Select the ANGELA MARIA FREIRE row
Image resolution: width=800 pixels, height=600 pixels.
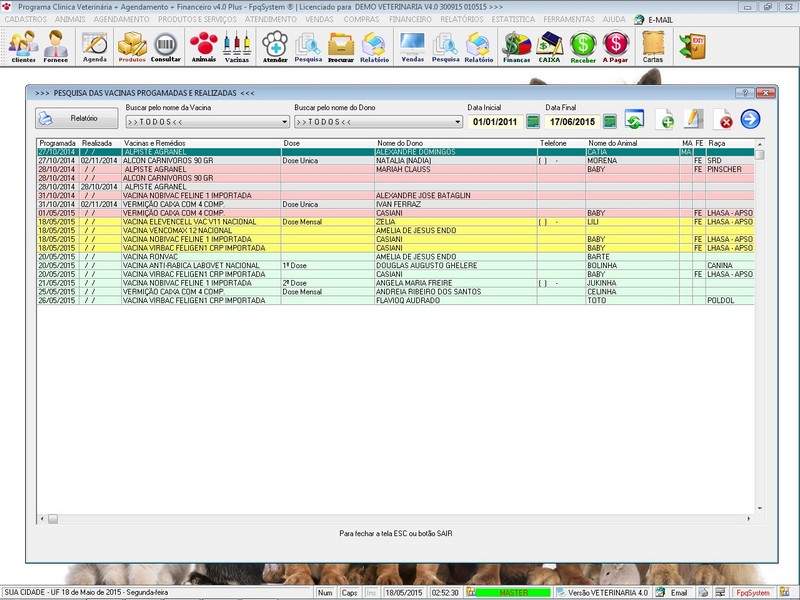tap(395, 283)
